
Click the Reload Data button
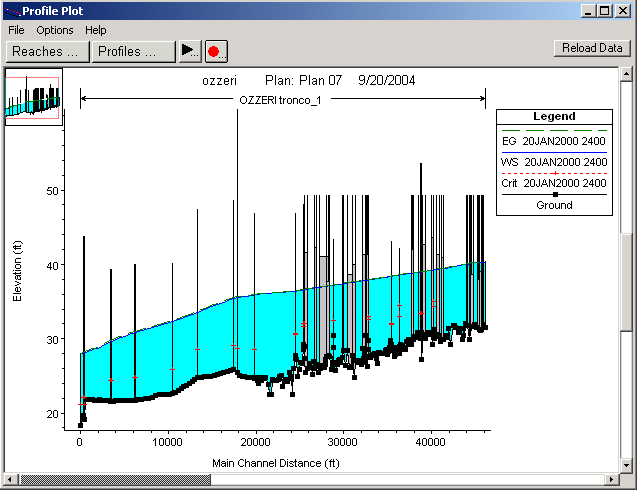(592, 48)
